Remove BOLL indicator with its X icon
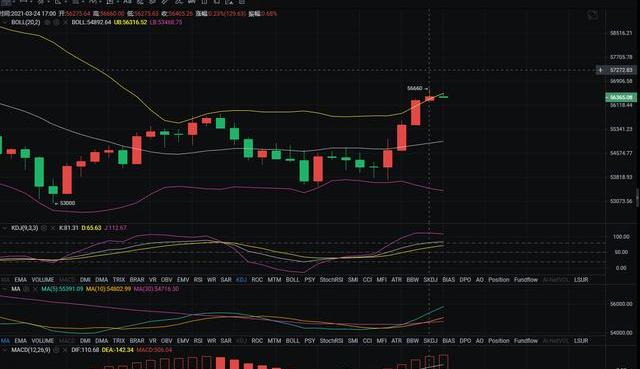The image size is (640, 369). tap(65, 22)
